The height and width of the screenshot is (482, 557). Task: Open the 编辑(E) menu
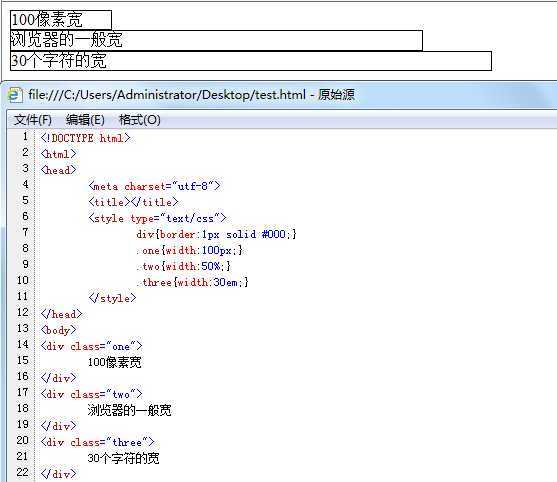85,120
